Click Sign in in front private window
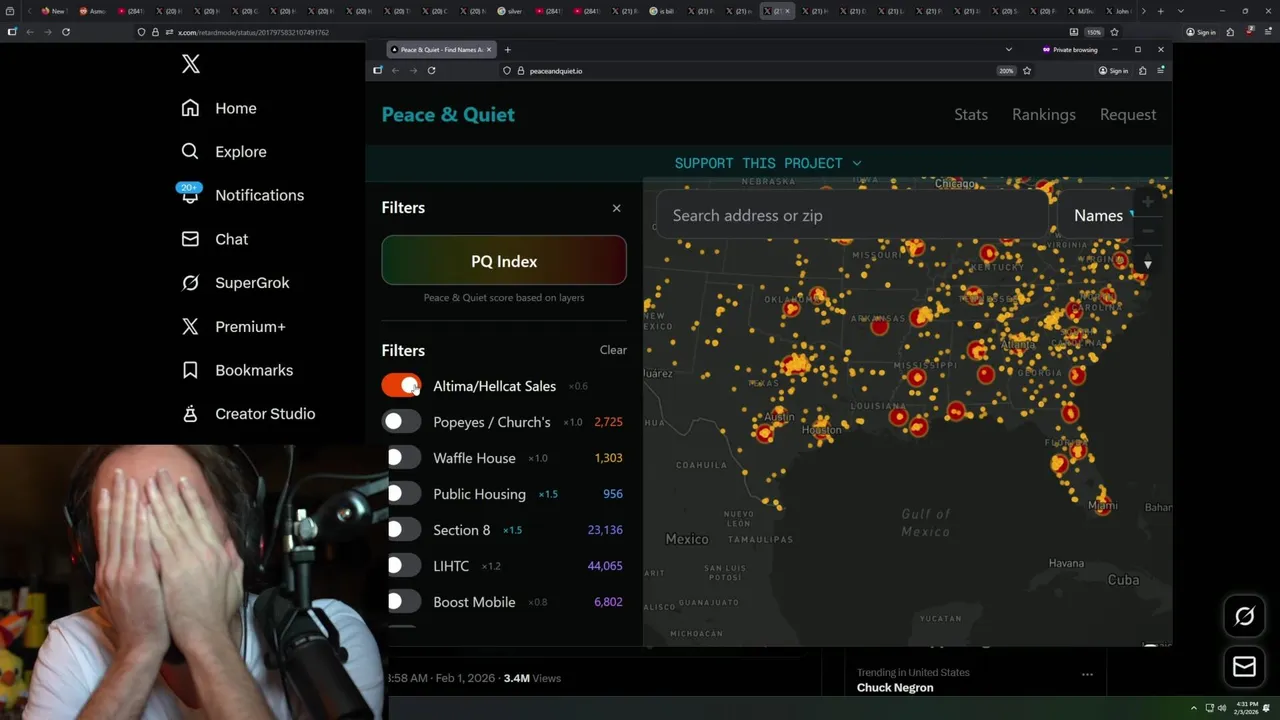Viewport: 1280px width, 720px height. coord(1113,70)
